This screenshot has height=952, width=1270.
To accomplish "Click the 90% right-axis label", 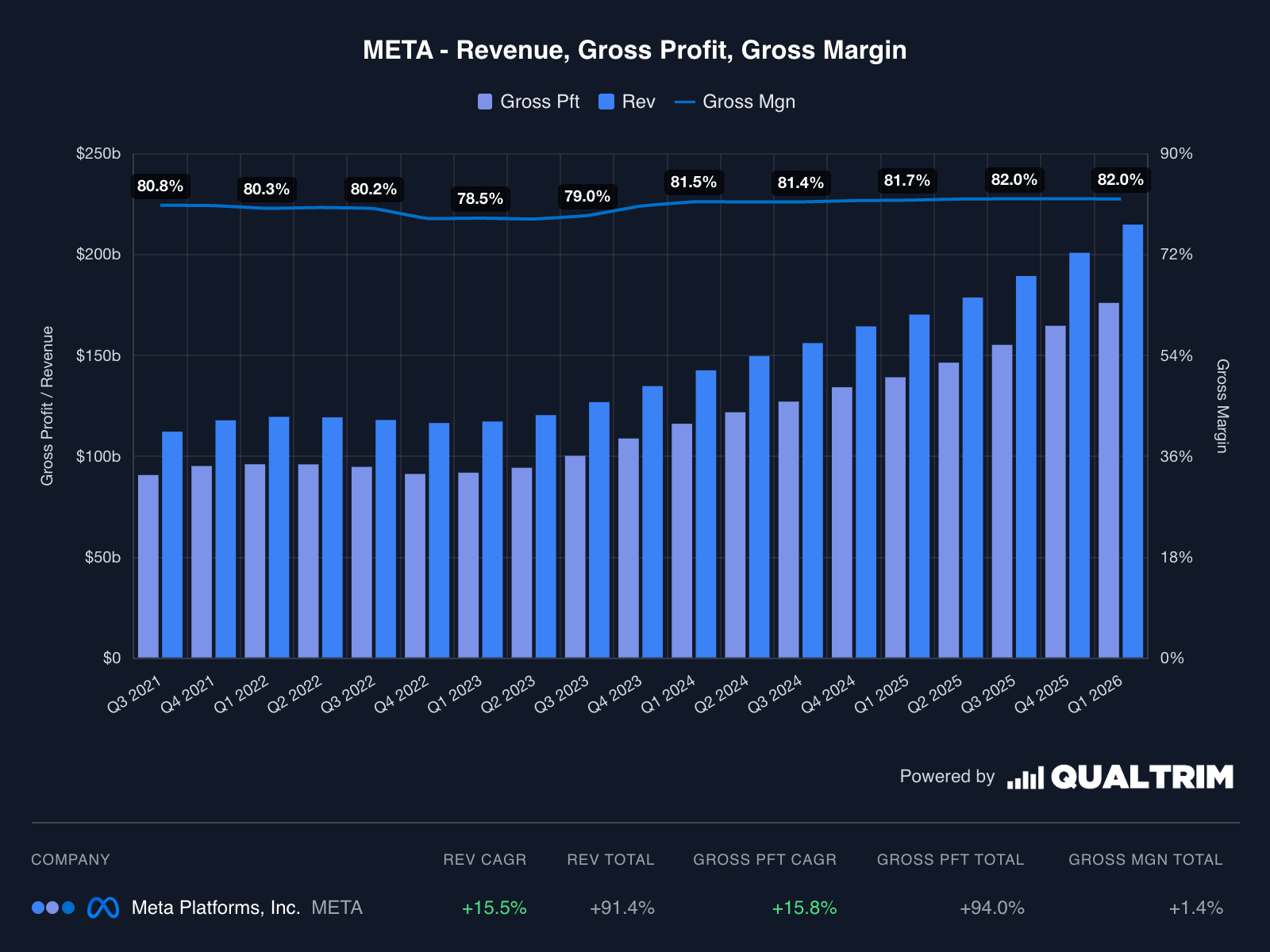I will pyautogui.click(x=1176, y=154).
